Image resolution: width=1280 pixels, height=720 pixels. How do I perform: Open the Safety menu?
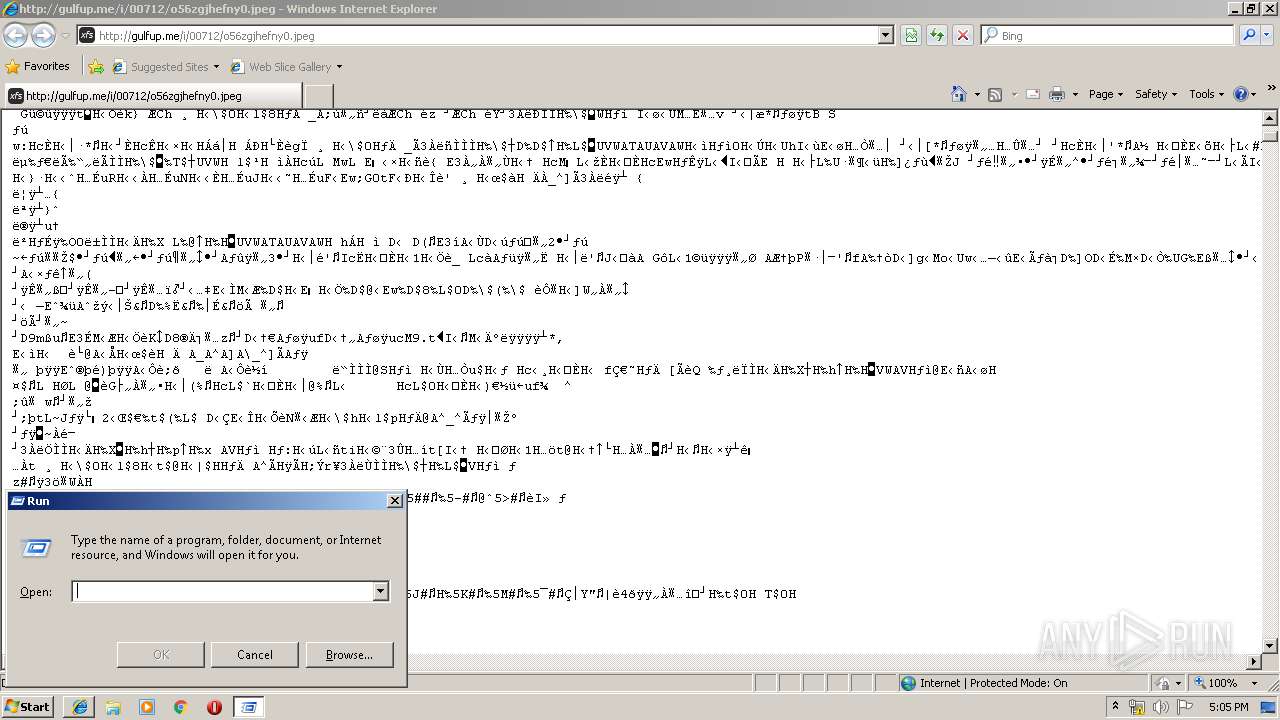1156,94
